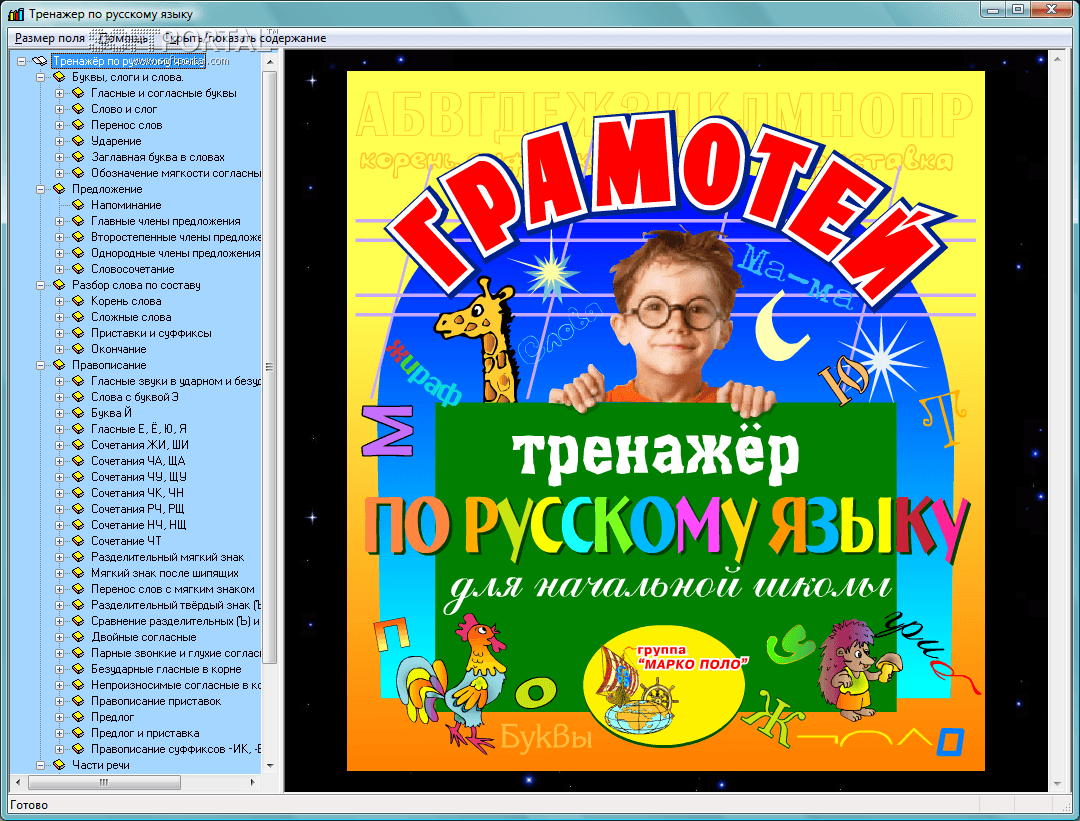Click the book icon beside Буквы, слоги и слова
The image size is (1080, 821).
(x=59, y=77)
